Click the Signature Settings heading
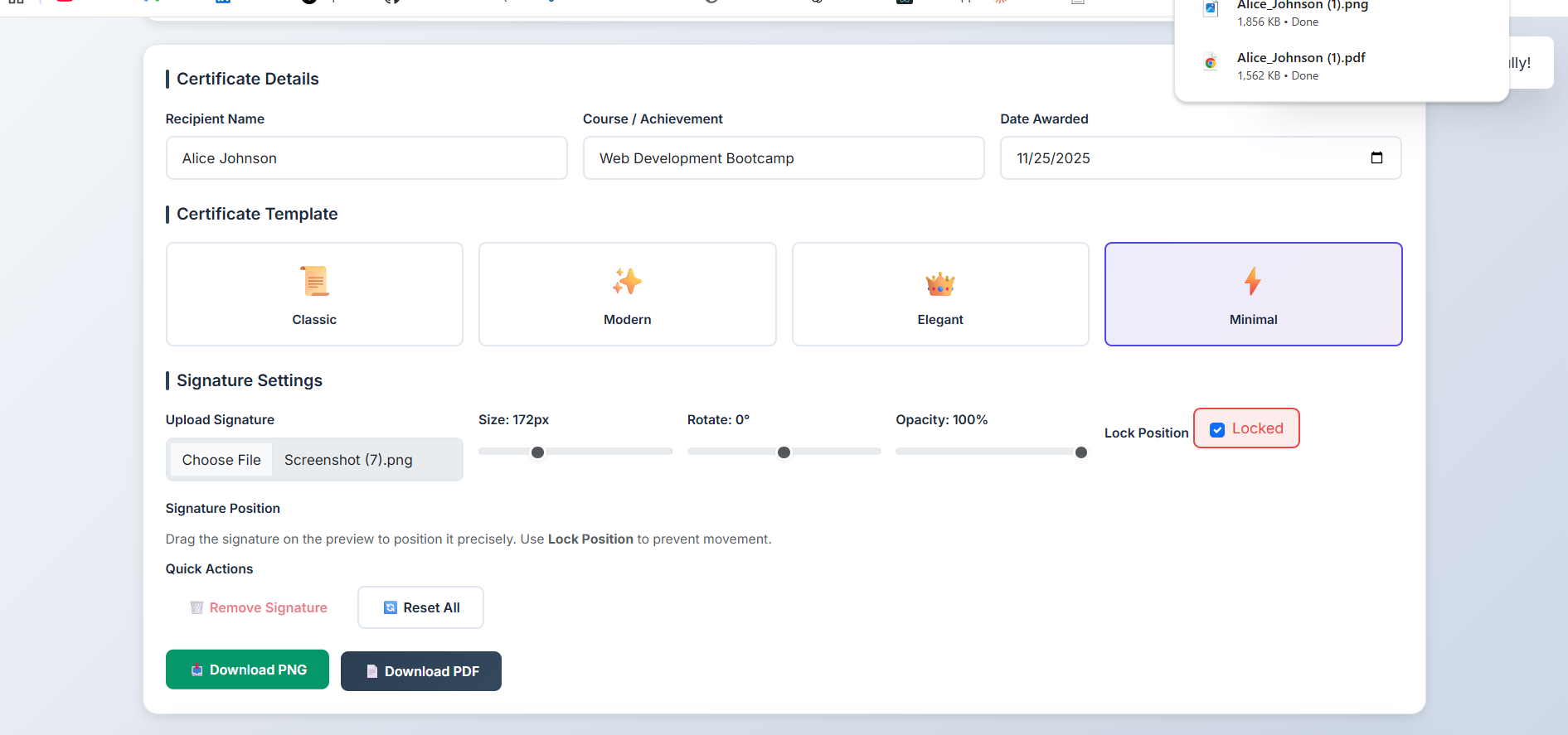1568x735 pixels. (250, 380)
